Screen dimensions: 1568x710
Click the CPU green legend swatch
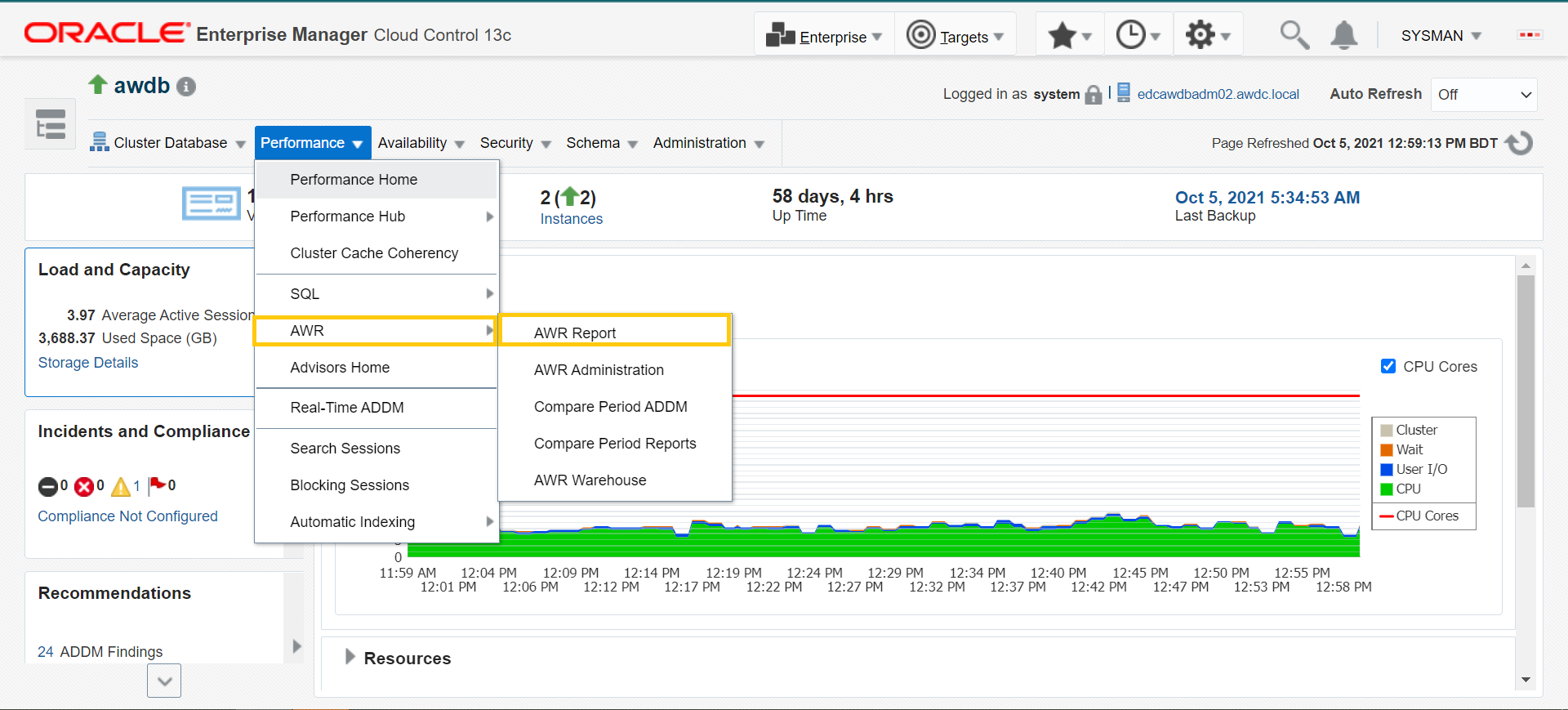(x=1386, y=489)
